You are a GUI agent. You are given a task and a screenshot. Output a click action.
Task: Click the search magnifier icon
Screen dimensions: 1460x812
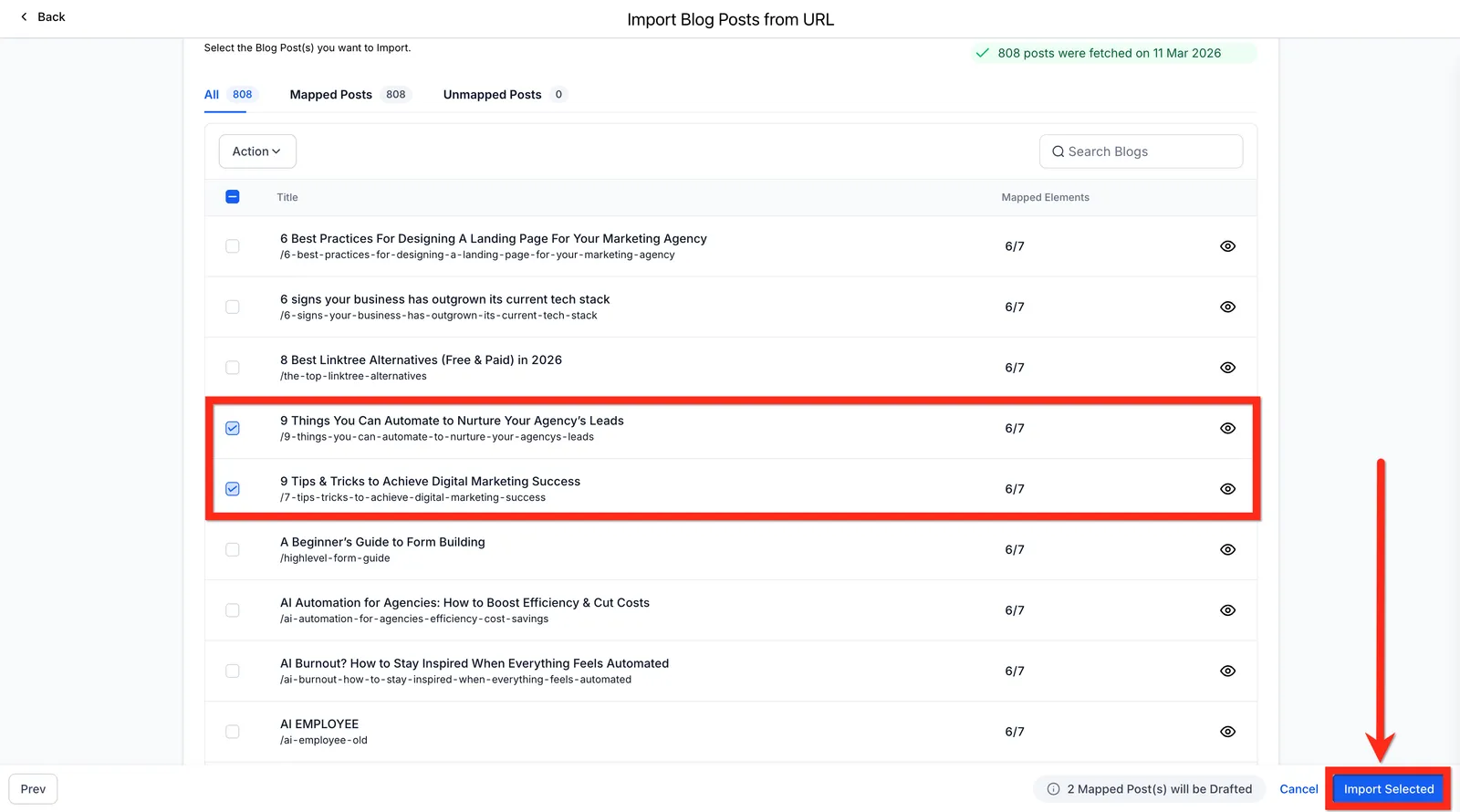point(1058,151)
